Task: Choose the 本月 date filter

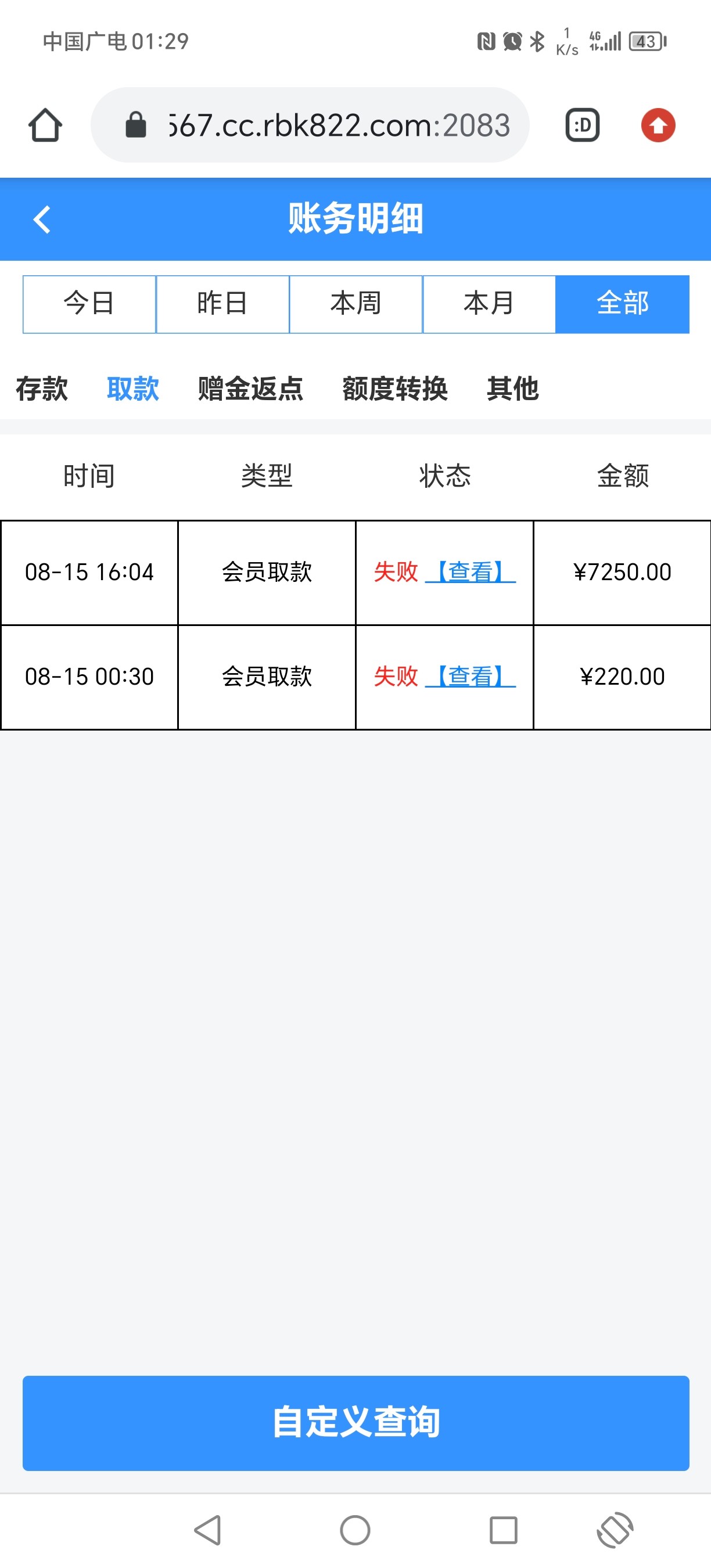Action: coord(489,304)
